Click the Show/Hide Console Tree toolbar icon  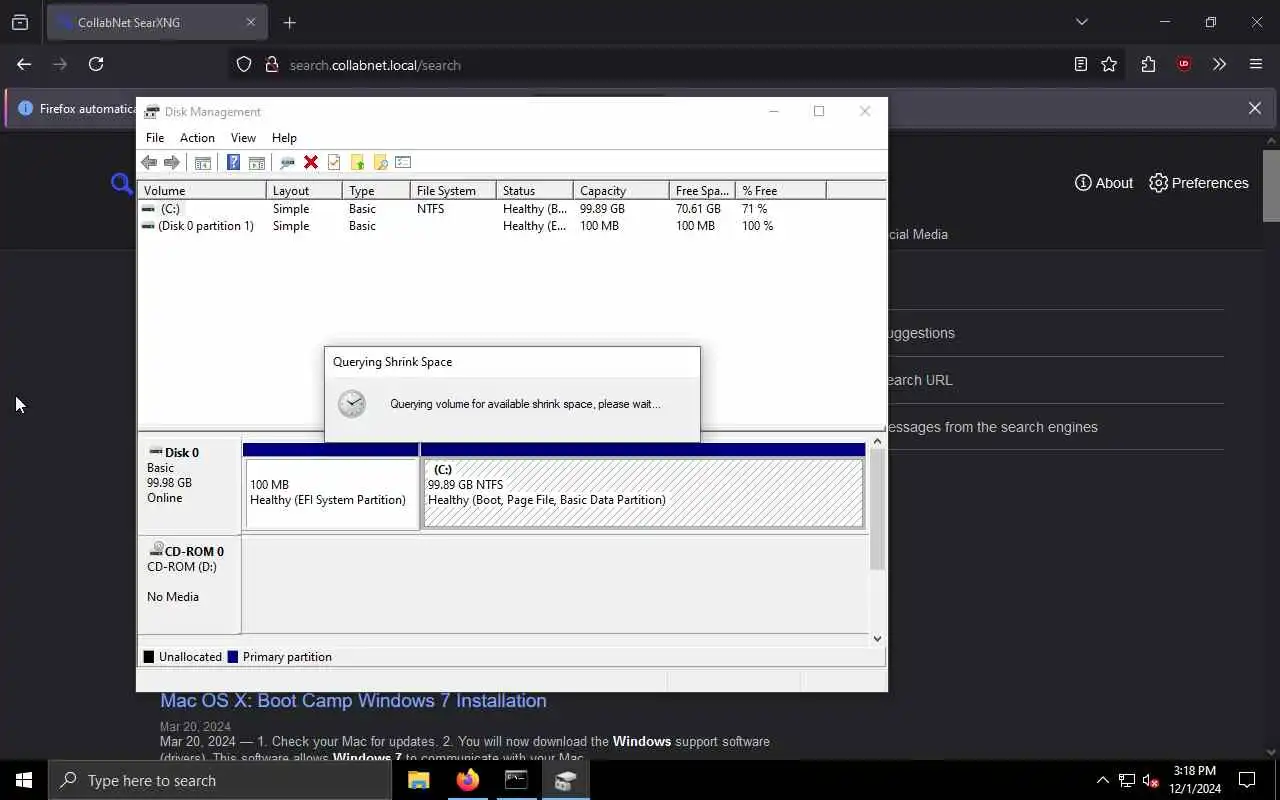point(202,162)
